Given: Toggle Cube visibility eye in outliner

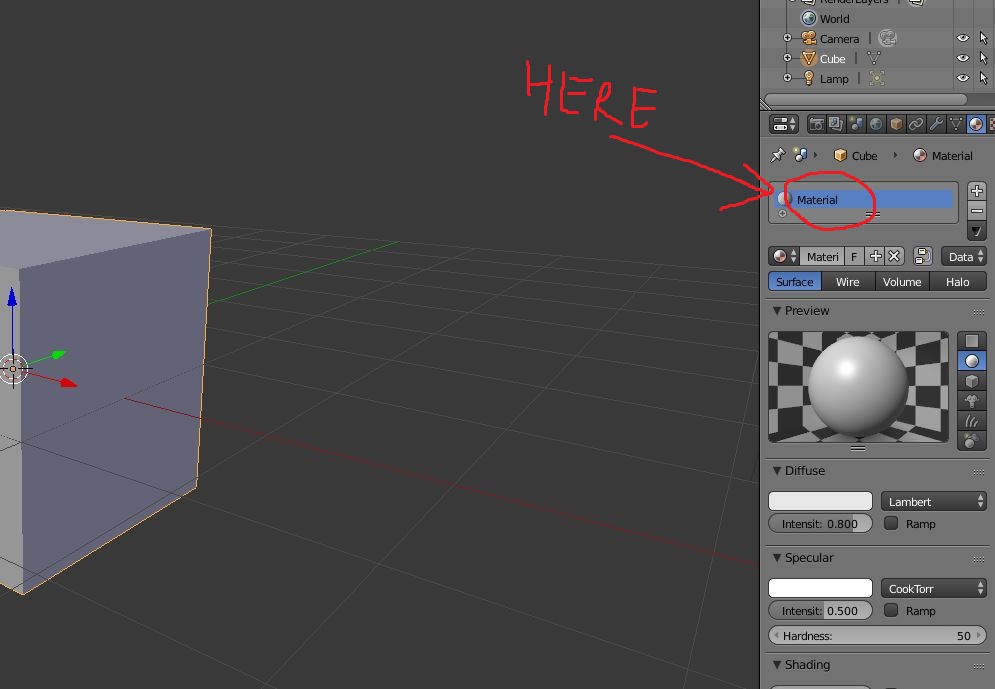Looking at the screenshot, I should (x=963, y=58).
